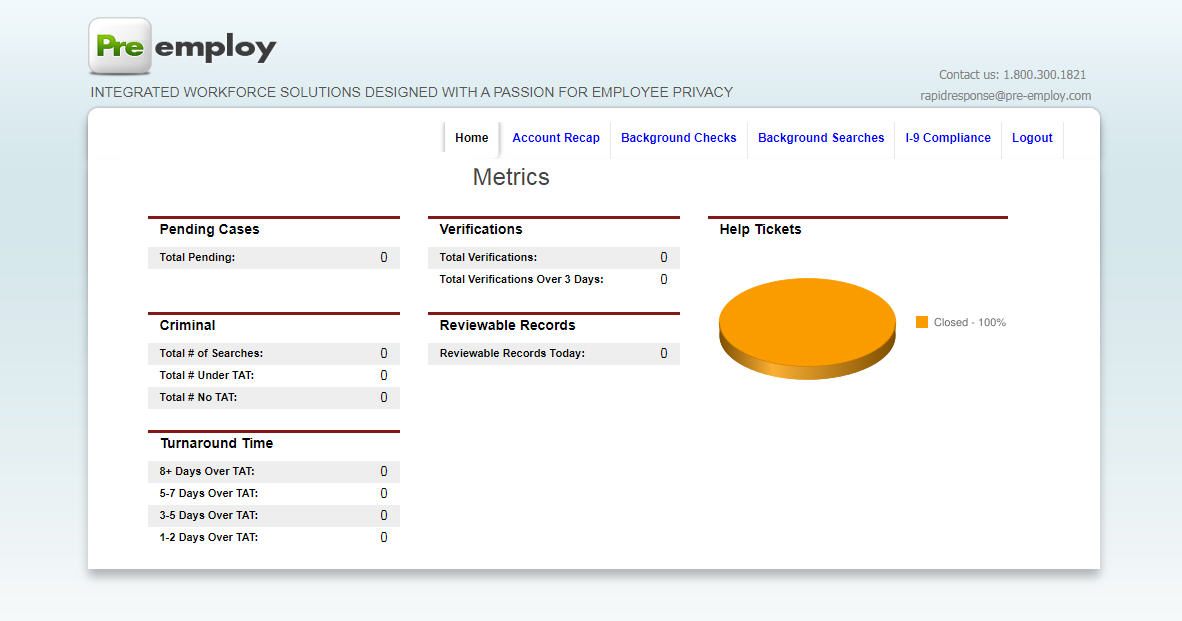Image resolution: width=1182 pixels, height=621 pixels.
Task: Click the 5-7 Days Over TAT value
Action: tap(383, 493)
